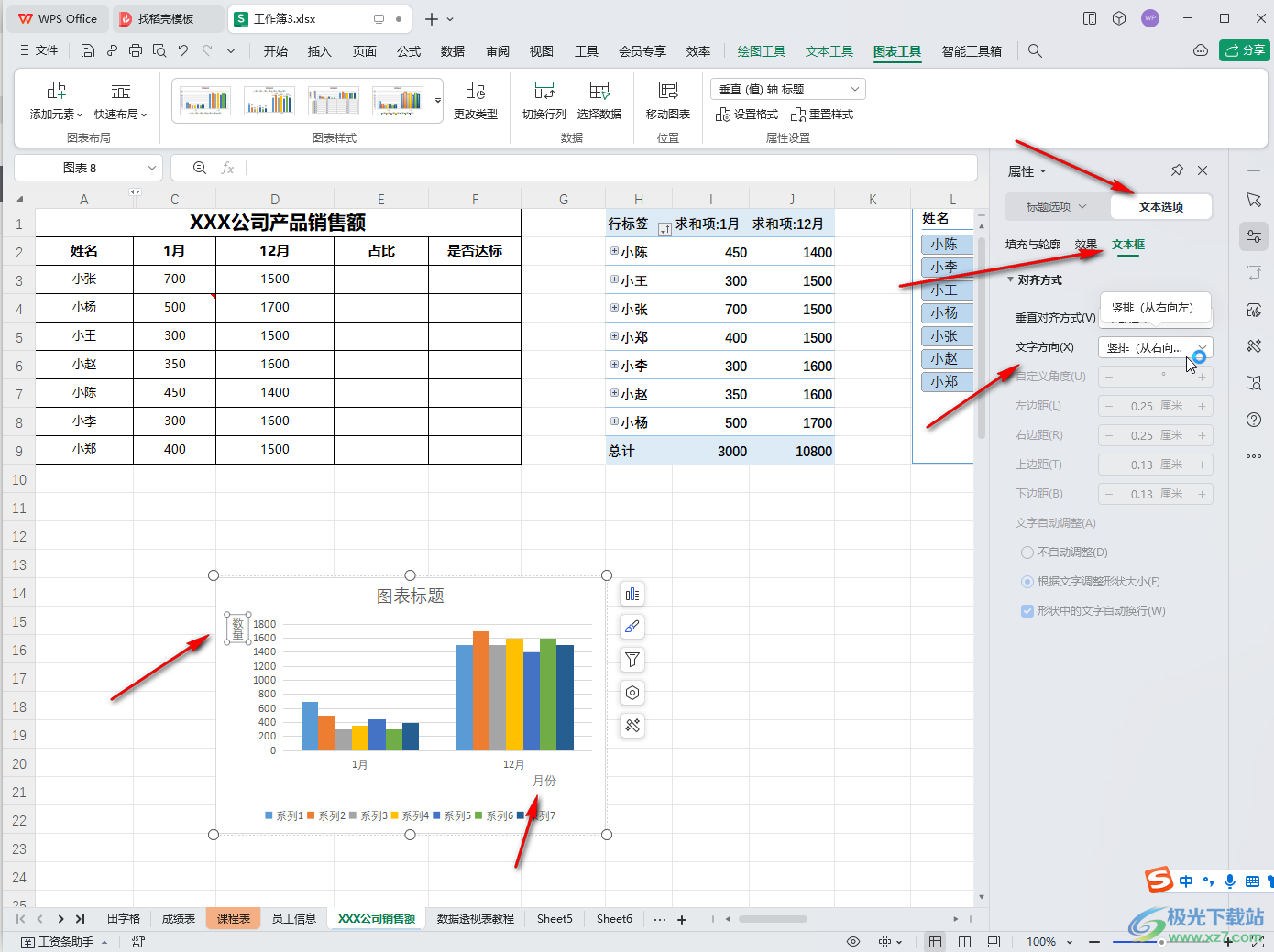
Task: Open the 文字方向 text direction dropdown
Action: coord(1156,347)
